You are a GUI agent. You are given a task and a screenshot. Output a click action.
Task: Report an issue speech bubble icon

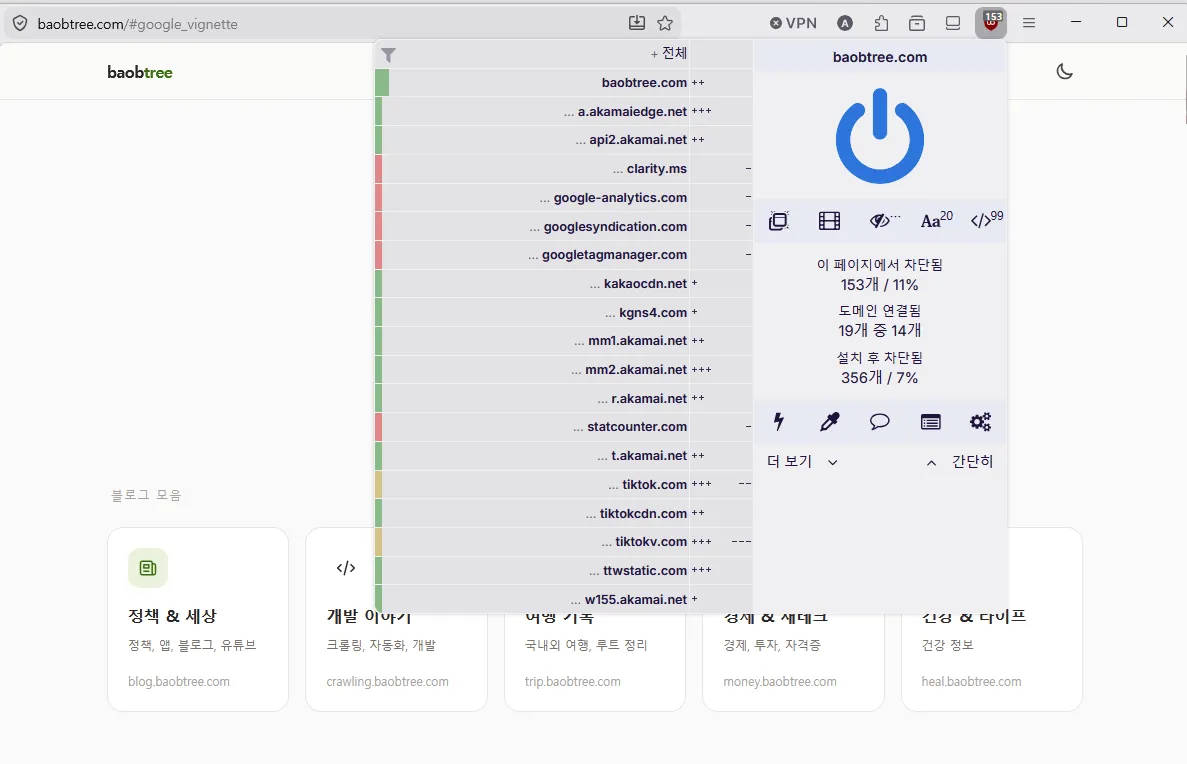tap(880, 422)
